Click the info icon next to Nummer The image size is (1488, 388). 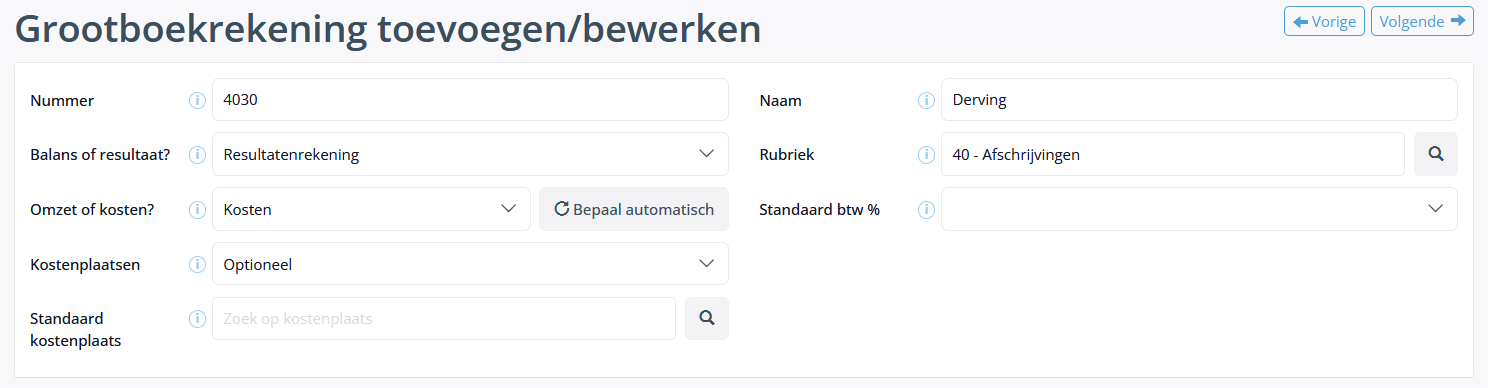point(197,100)
